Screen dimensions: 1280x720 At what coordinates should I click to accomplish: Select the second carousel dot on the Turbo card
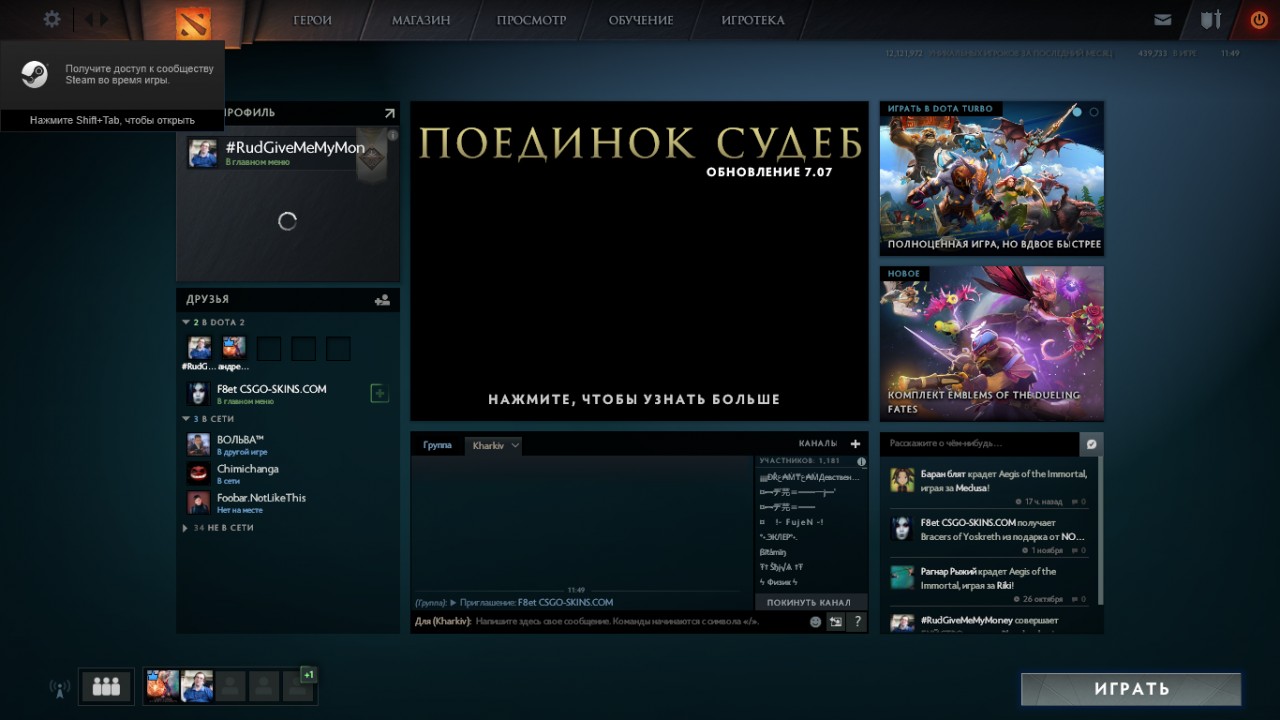coord(1094,112)
